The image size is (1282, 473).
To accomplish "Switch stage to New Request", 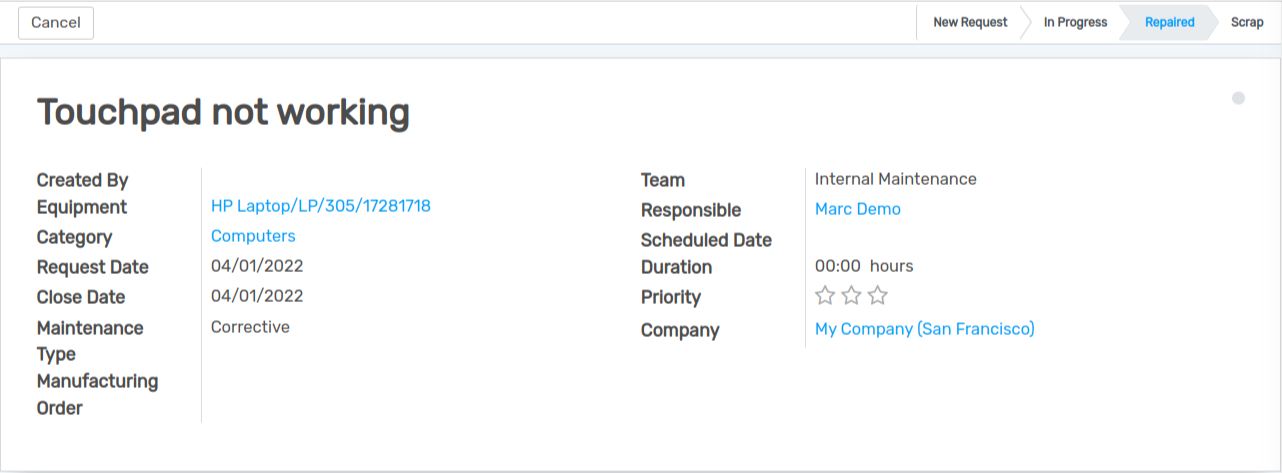I will (x=969, y=22).
